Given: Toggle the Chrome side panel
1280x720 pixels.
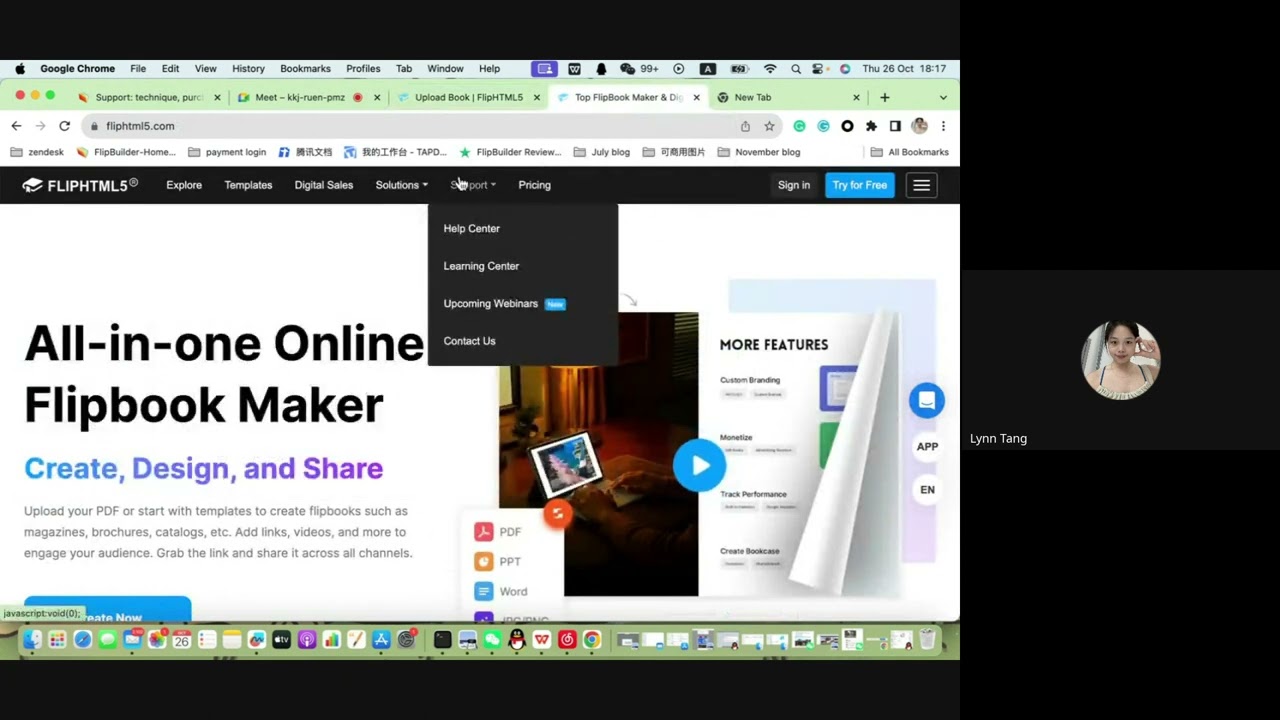Looking at the screenshot, I should click(x=895, y=126).
